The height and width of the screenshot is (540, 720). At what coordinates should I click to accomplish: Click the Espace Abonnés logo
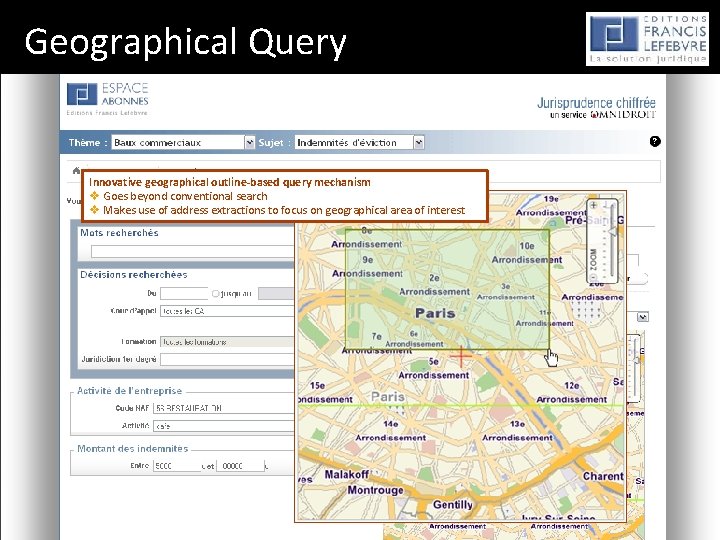tap(107, 99)
